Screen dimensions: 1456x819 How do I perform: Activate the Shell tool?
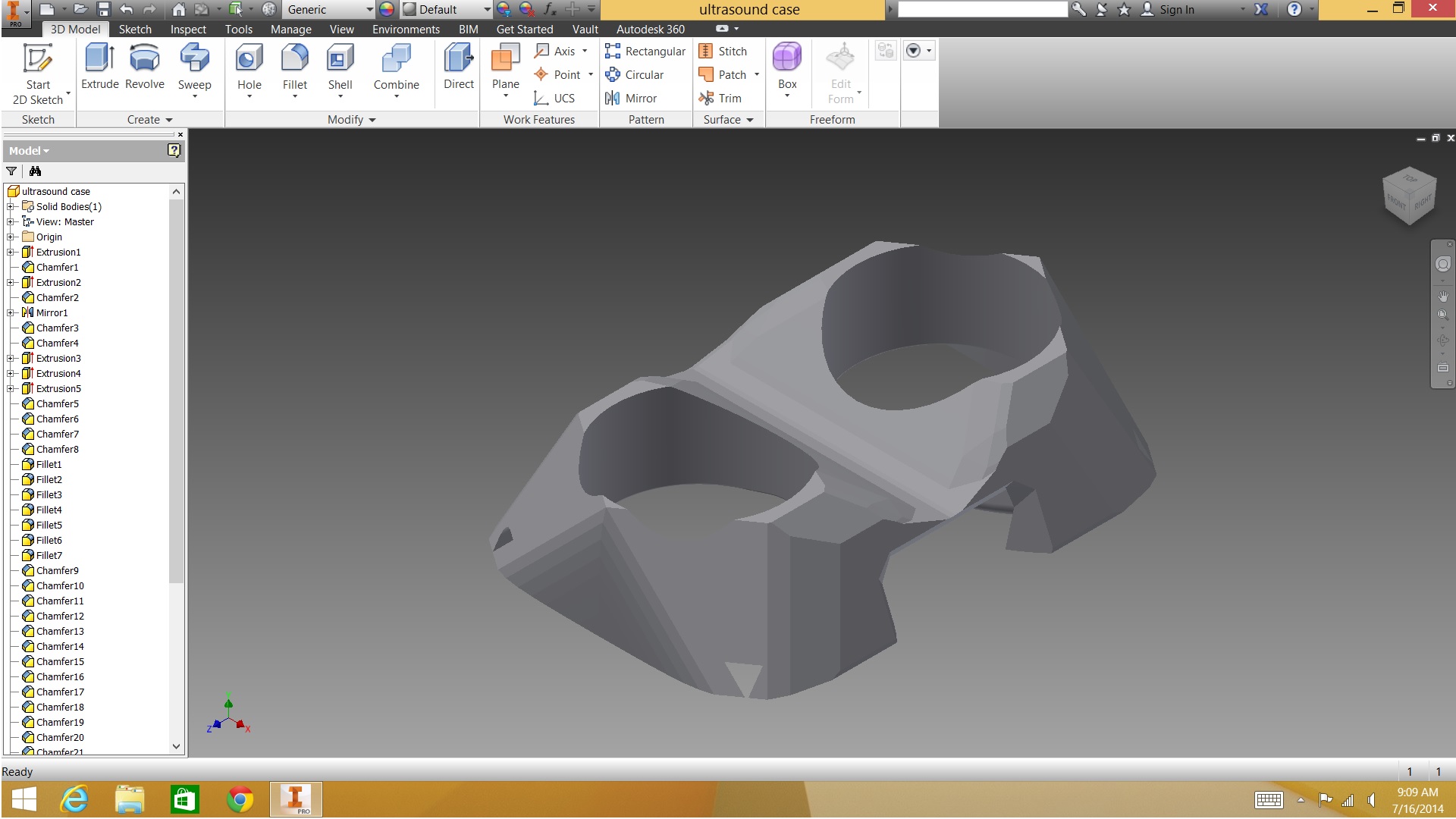[x=340, y=71]
